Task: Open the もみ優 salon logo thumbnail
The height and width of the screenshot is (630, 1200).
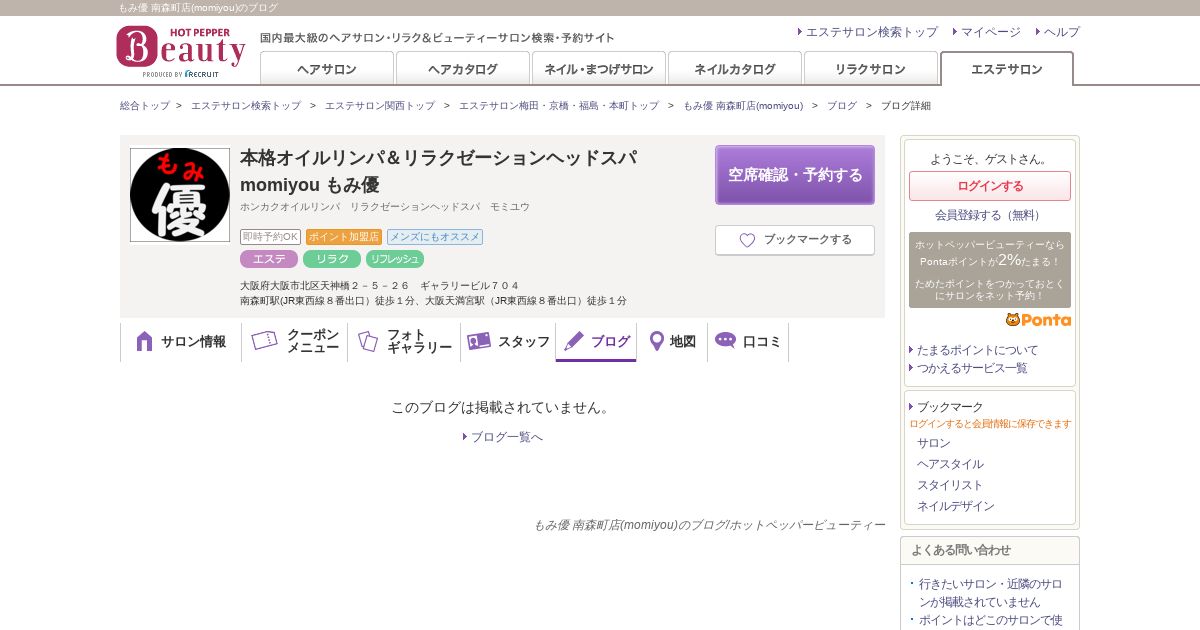Action: tap(180, 195)
